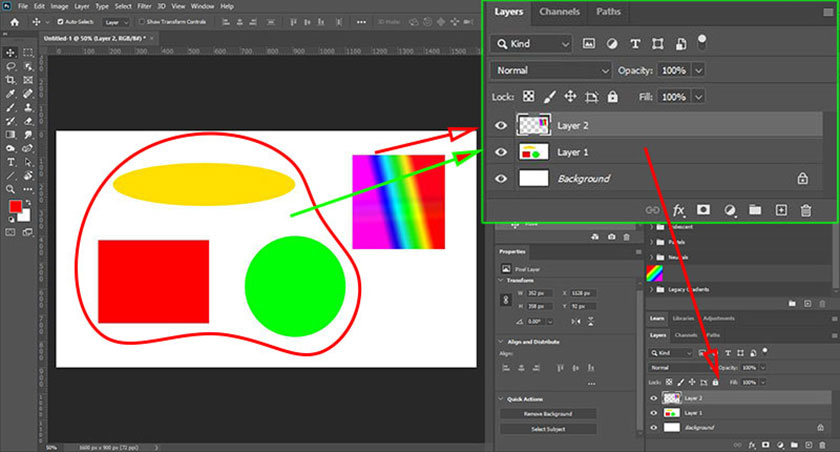
Task: Click fx layer style icon in enlarged Layers panel
Action: coord(678,210)
